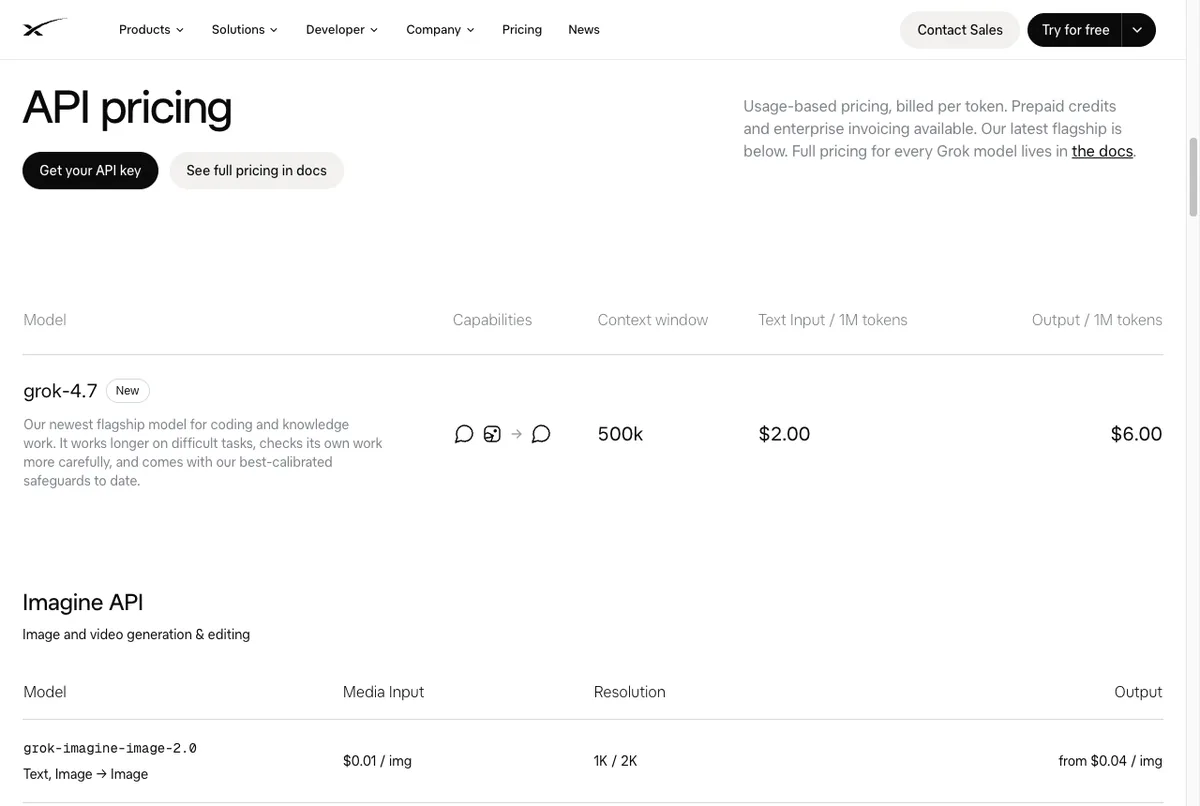Click Try for free
Viewport: 1200px width, 806px height.
coord(1075,30)
